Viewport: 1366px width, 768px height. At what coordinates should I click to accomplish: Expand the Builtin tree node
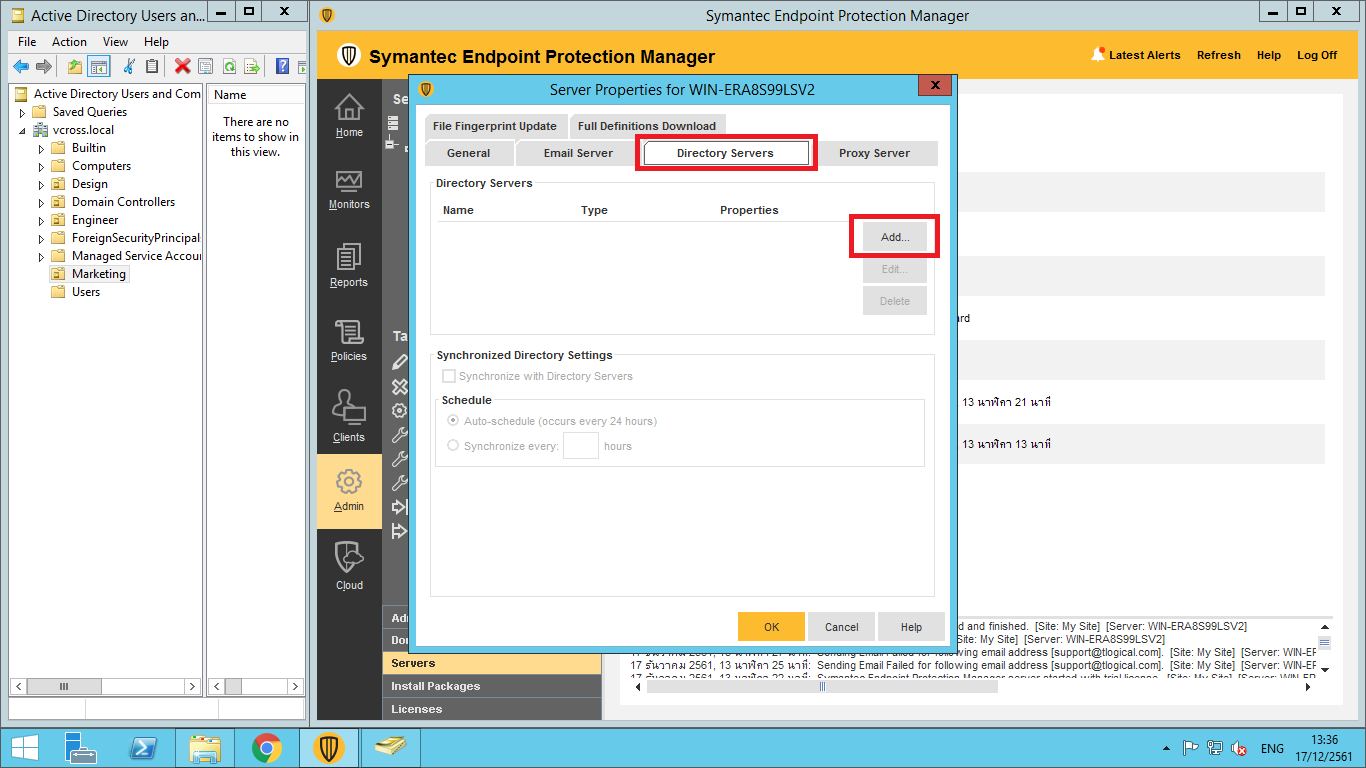42,149
